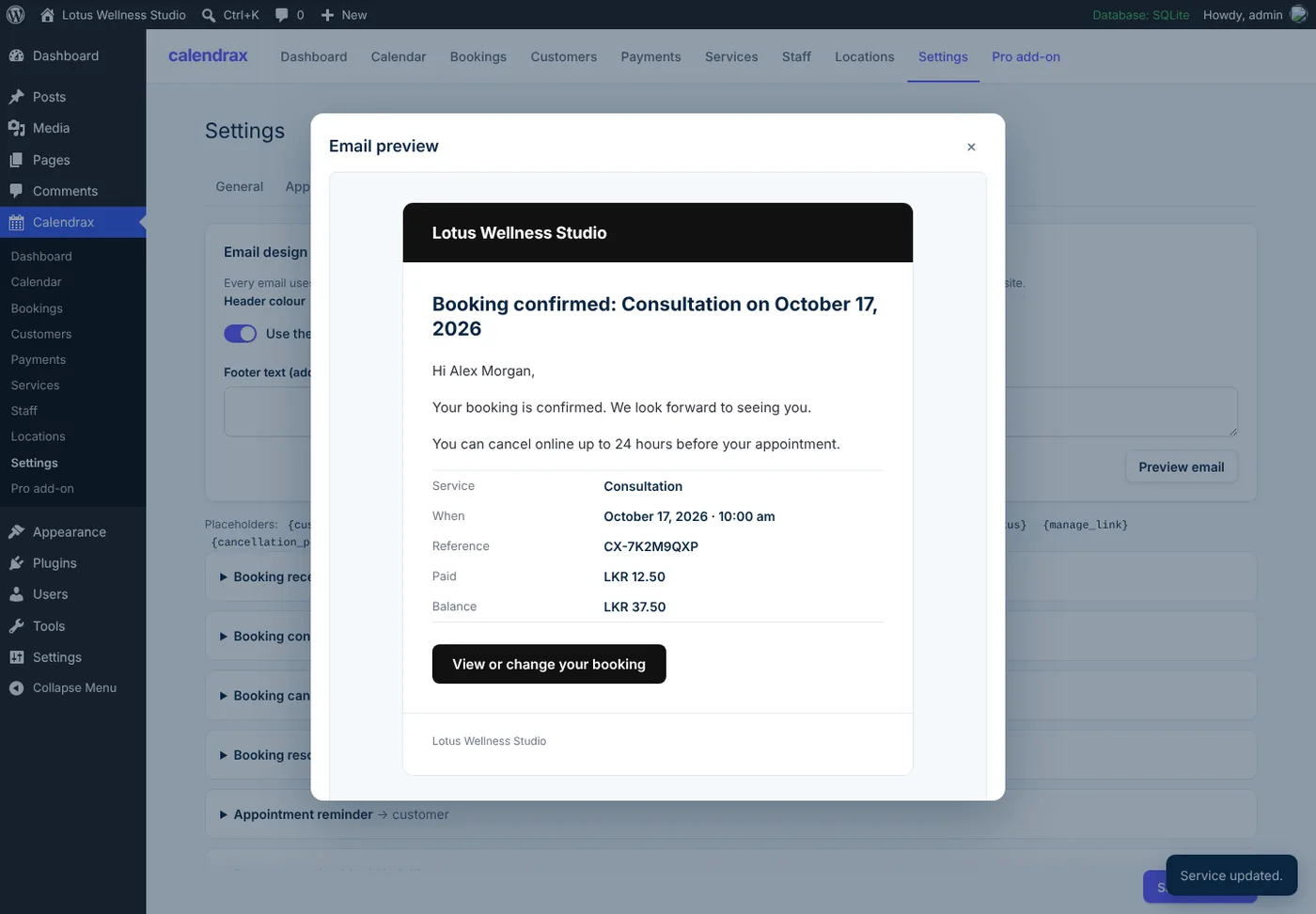Viewport: 1316px width, 914px height.
Task: Click View or change your booking button
Action: (549, 664)
